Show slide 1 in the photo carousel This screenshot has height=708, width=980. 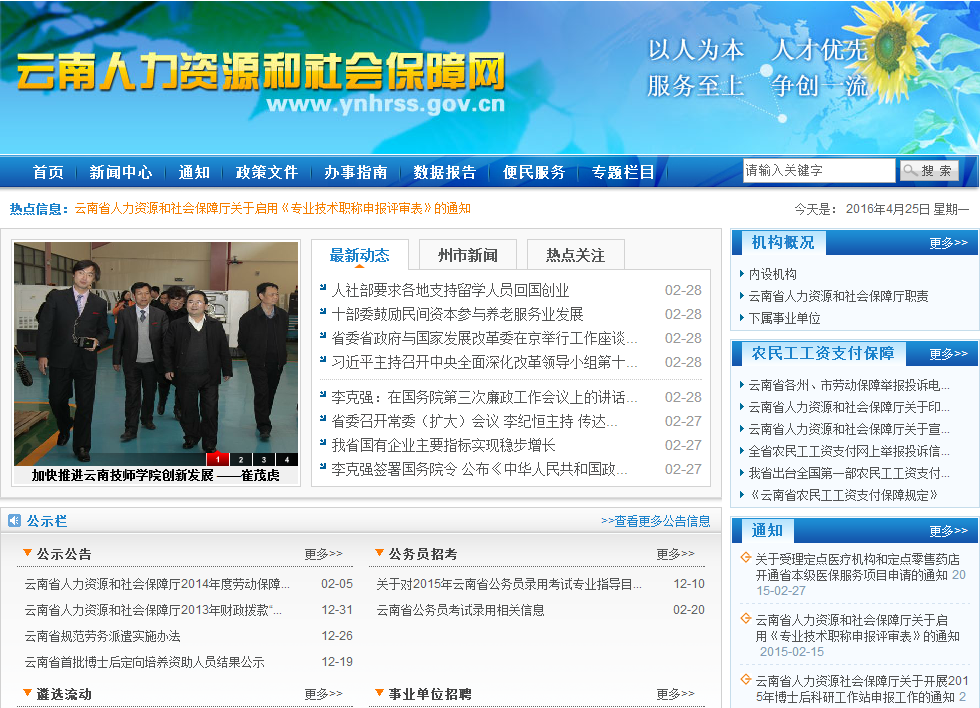[x=218, y=459]
